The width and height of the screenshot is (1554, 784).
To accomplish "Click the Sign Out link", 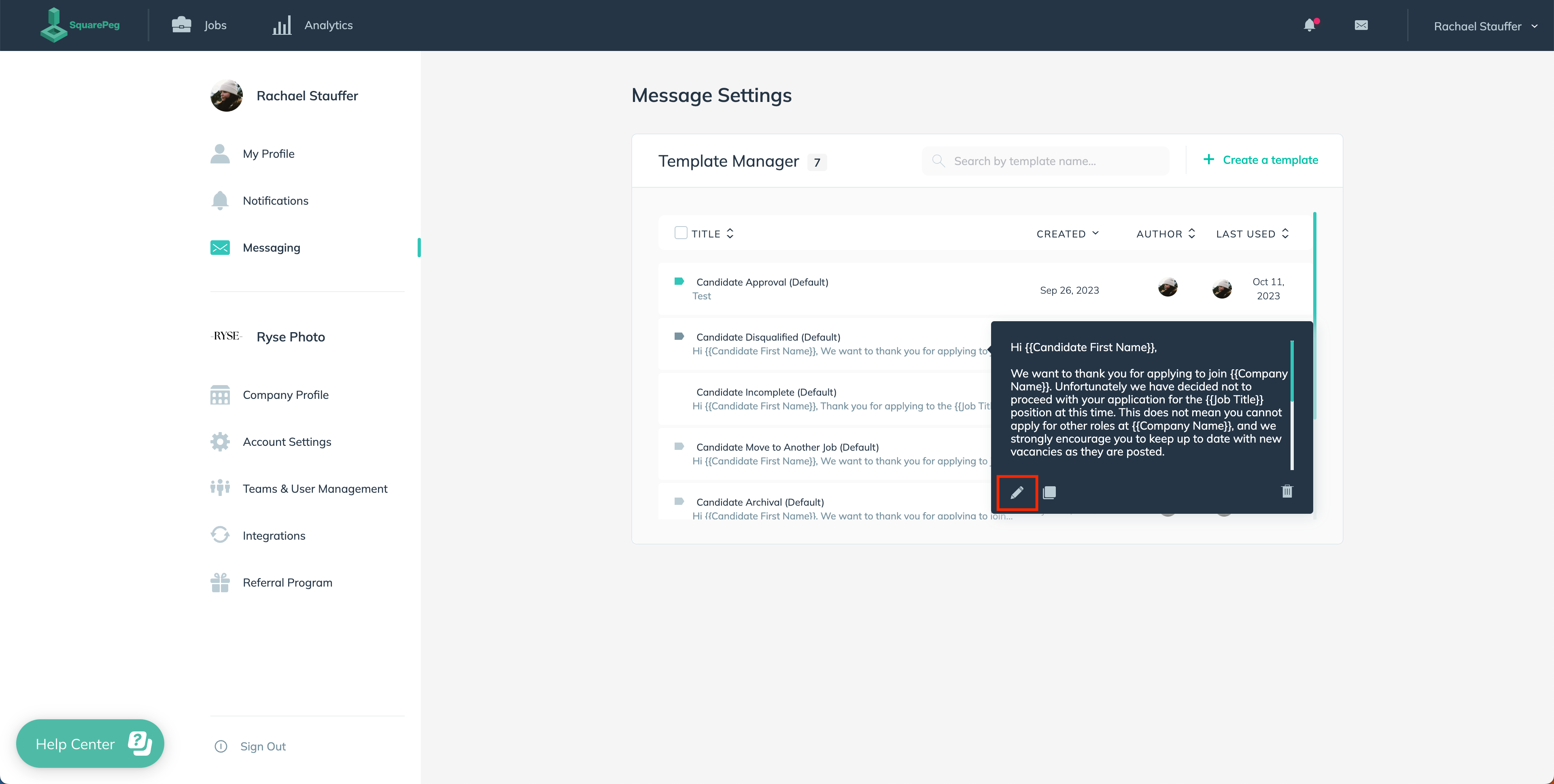I will tap(264, 745).
